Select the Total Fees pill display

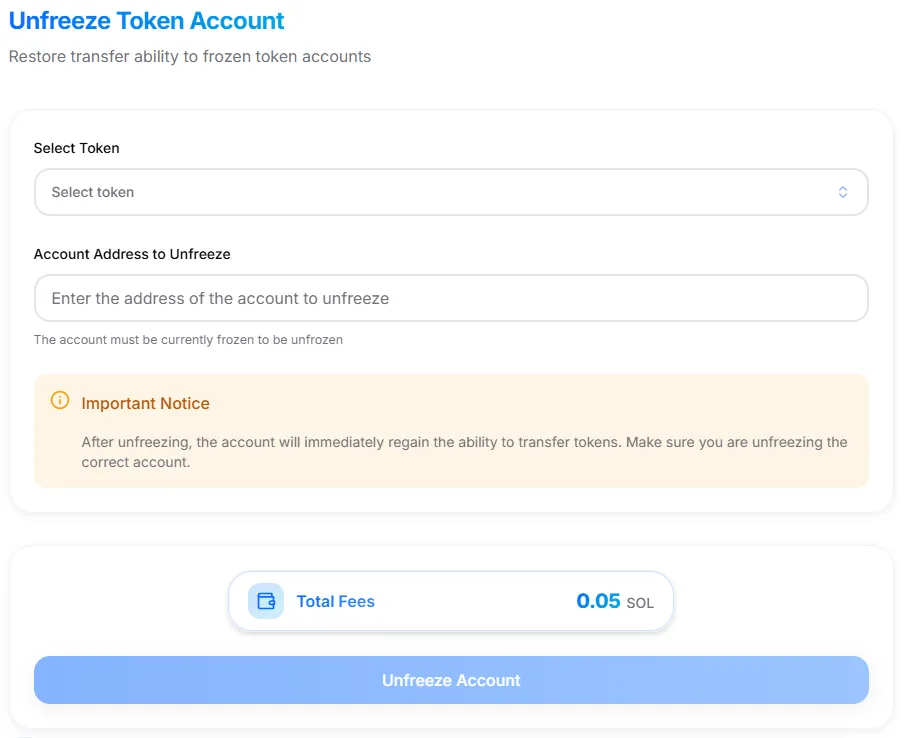[x=450, y=601]
